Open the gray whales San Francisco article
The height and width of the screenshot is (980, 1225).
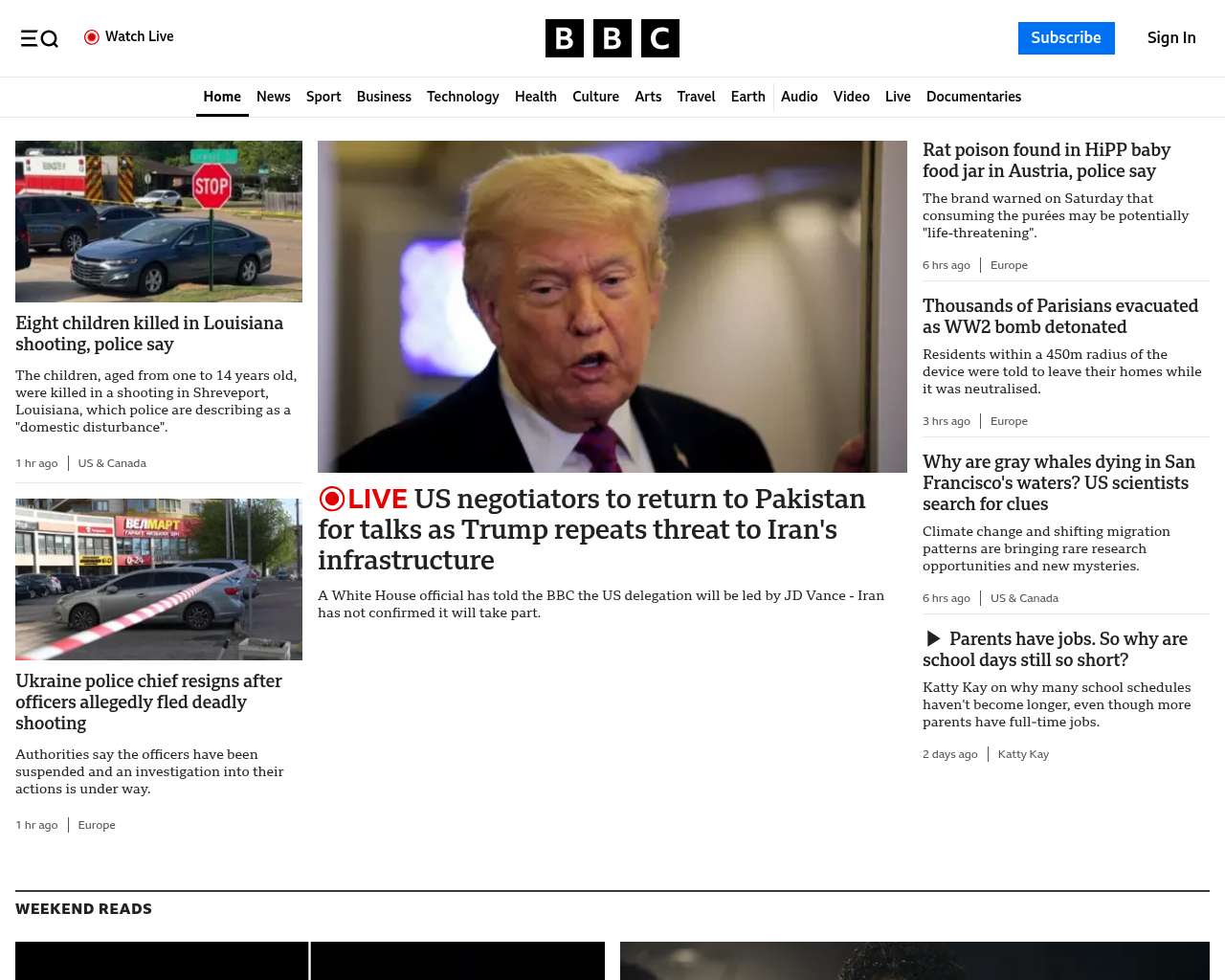(1058, 482)
